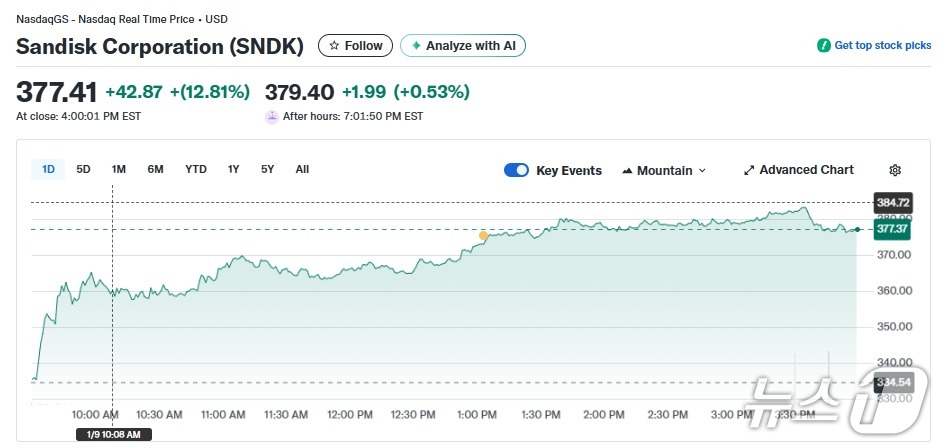Switch to the 5D time range

(83, 169)
